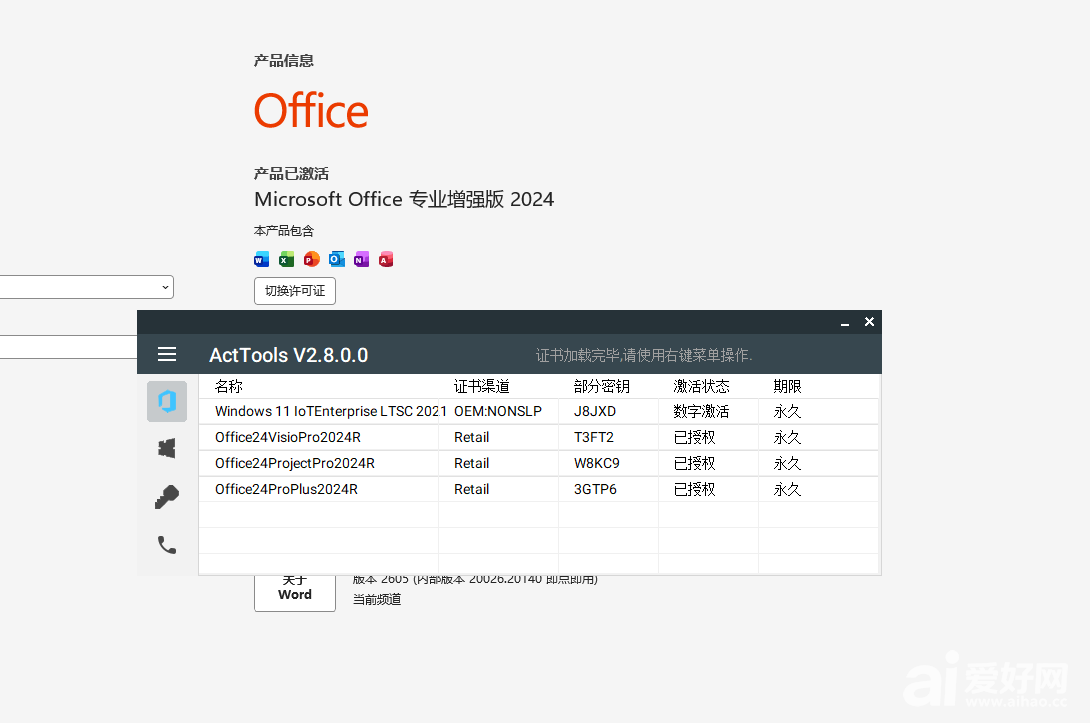Click 永久 in the Office24ProPlus2024R row
The width and height of the screenshot is (1090, 723).
point(788,489)
